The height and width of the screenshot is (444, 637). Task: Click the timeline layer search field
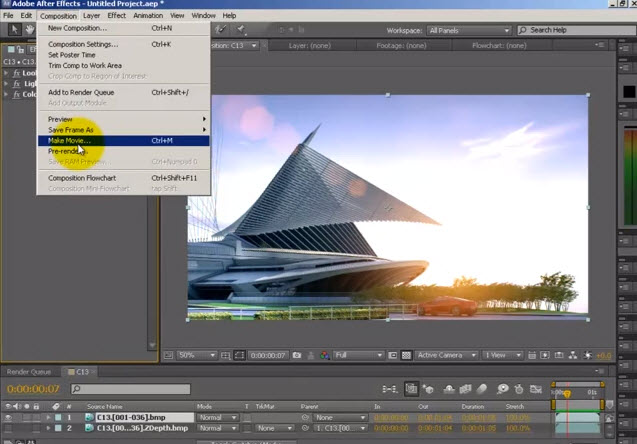[130, 389]
